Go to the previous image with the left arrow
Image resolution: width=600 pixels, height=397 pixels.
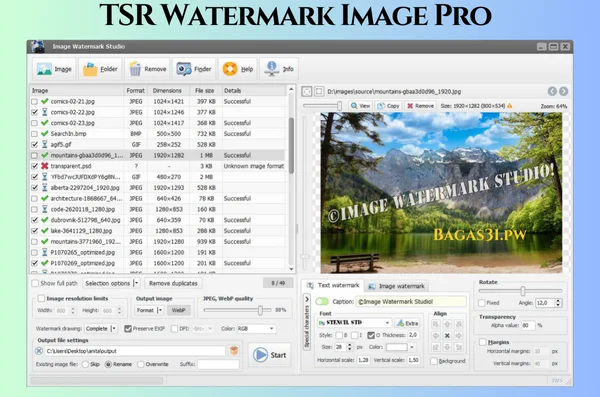click(552, 91)
